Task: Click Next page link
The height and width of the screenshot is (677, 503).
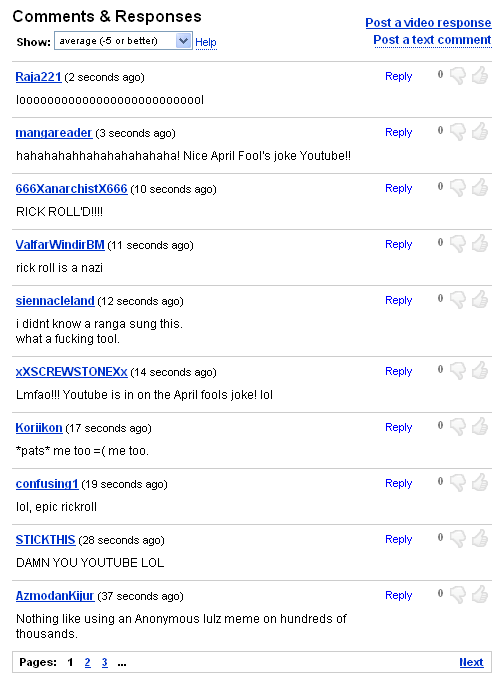Action: click(x=471, y=662)
